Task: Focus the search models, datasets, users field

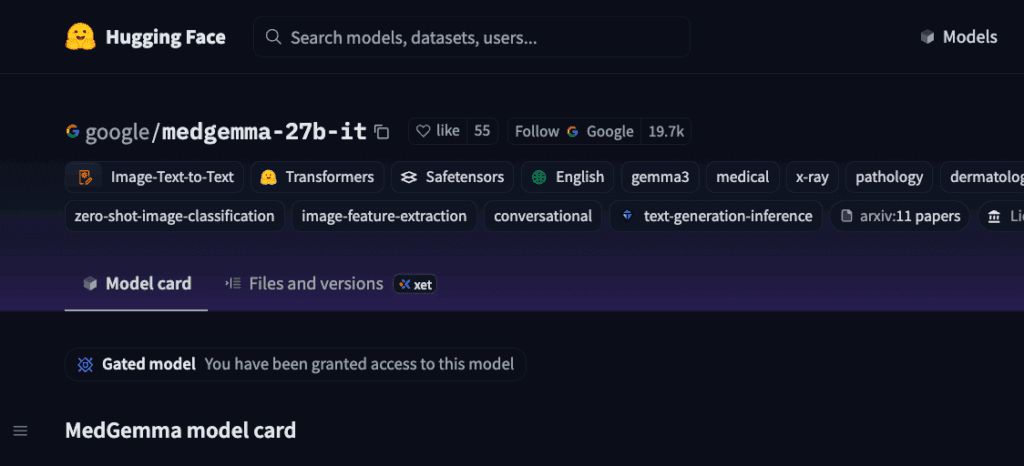Action: point(472,37)
